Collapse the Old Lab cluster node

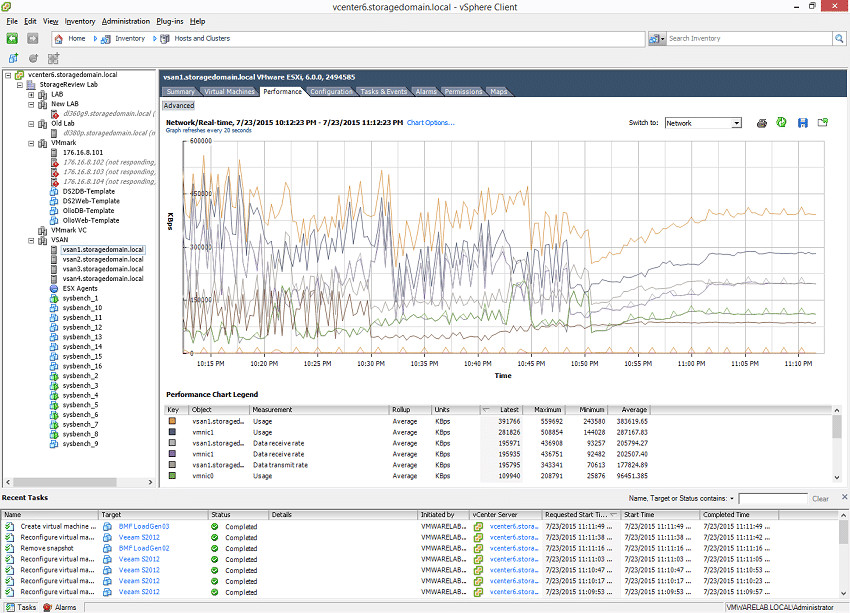pyautogui.click(x=31, y=124)
